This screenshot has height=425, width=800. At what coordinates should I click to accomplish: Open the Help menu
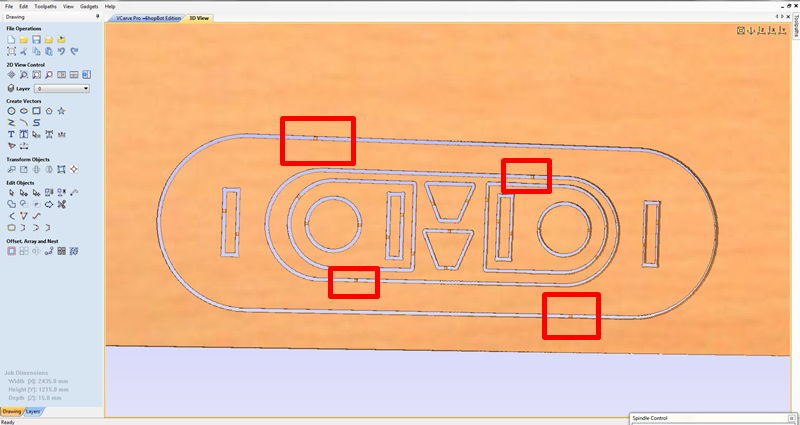point(110,7)
